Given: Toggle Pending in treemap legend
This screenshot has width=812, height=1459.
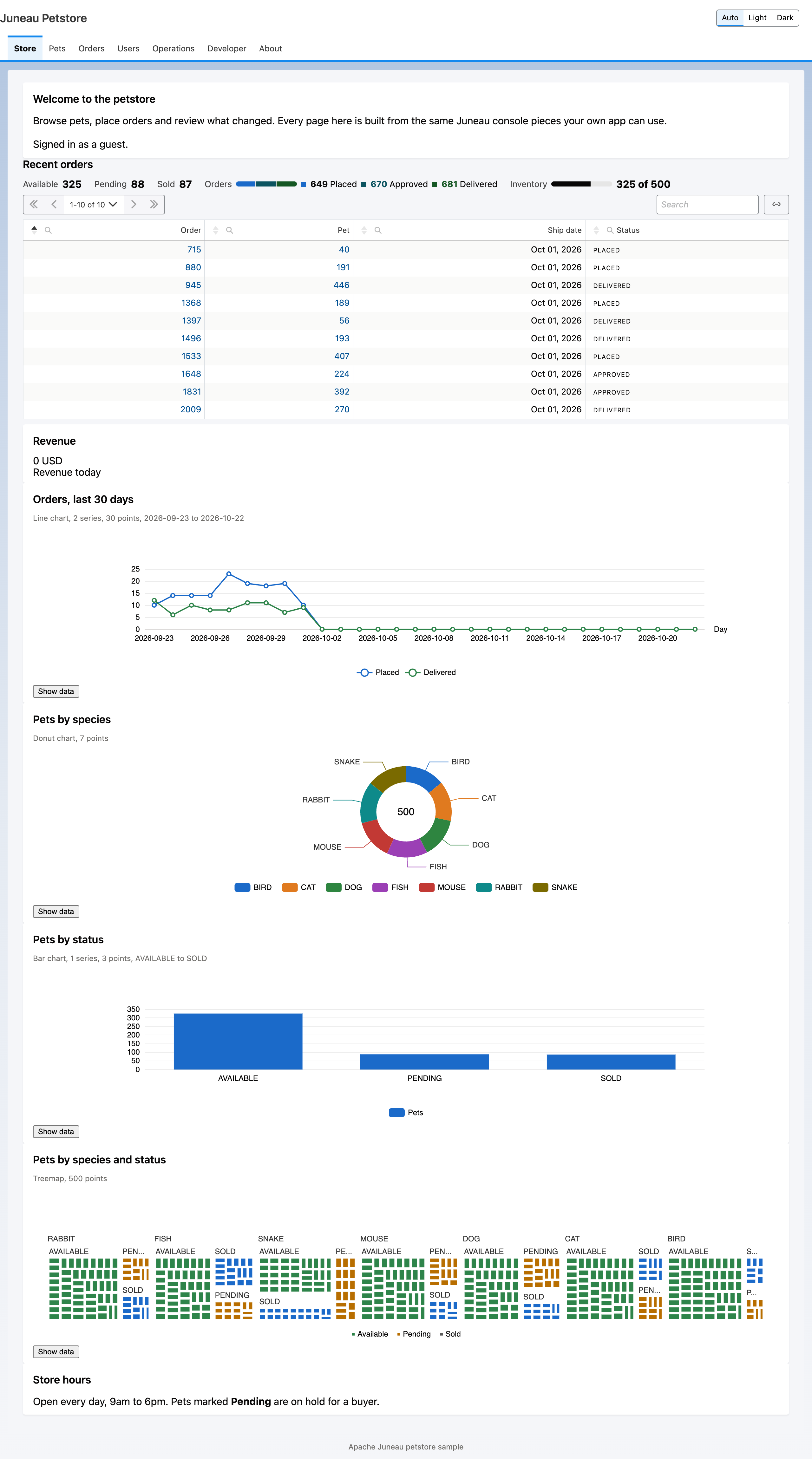Looking at the screenshot, I should click(414, 1334).
